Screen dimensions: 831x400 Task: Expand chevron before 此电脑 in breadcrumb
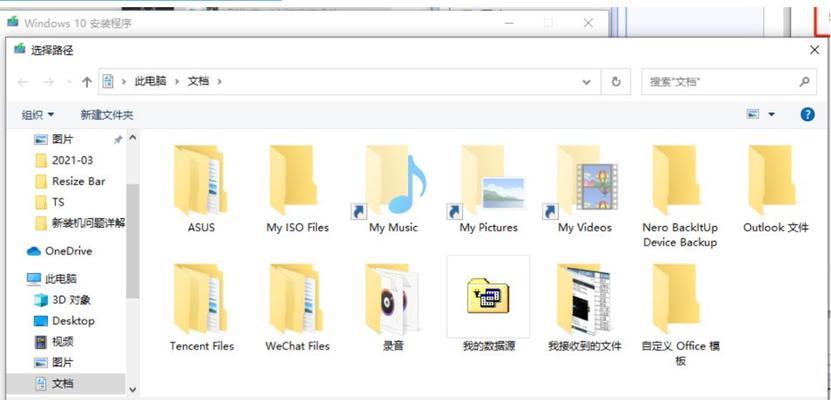pos(124,82)
